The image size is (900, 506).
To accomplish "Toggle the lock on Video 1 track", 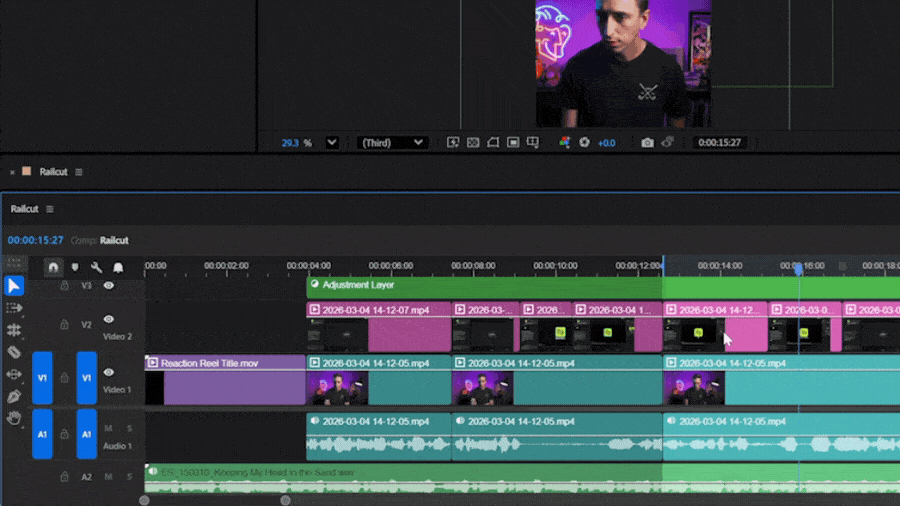I will [x=64, y=377].
